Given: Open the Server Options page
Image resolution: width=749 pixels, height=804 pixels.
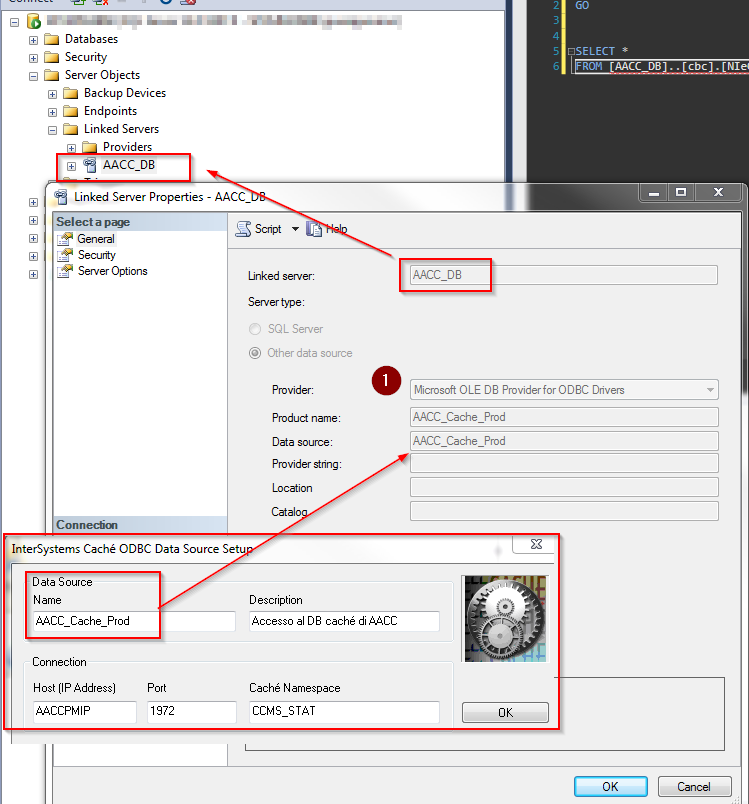Looking at the screenshot, I should pyautogui.click(x=113, y=271).
